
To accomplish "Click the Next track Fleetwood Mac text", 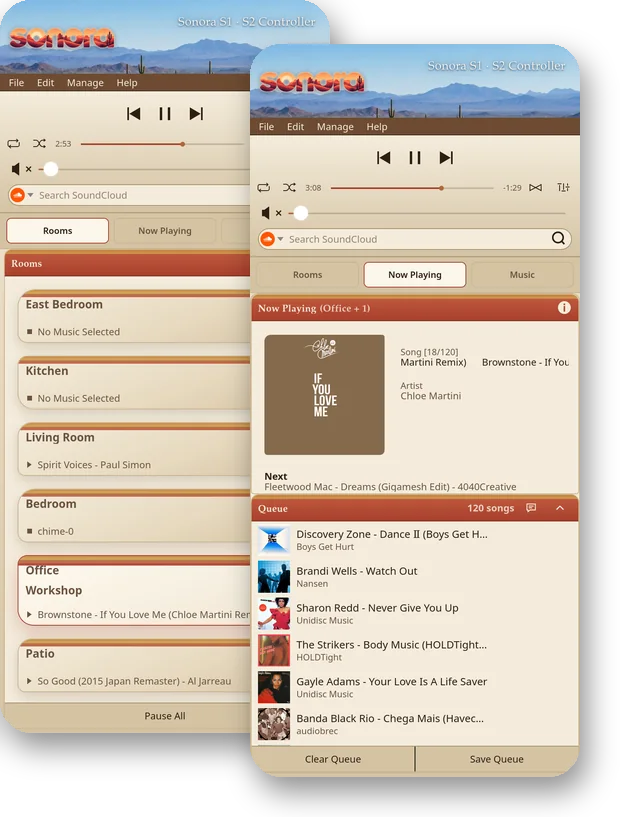I will point(390,487).
